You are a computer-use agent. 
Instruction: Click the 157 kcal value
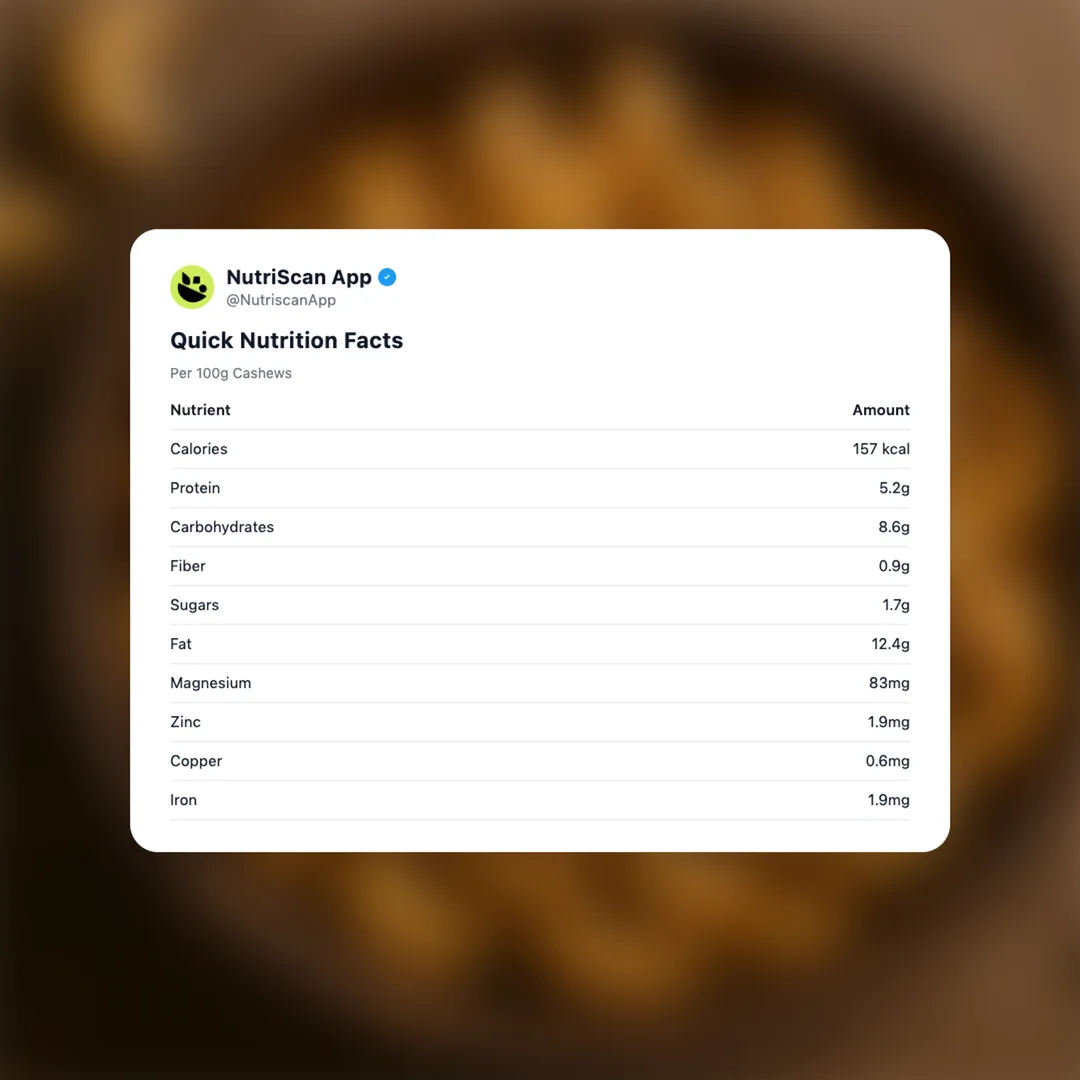[x=880, y=449]
